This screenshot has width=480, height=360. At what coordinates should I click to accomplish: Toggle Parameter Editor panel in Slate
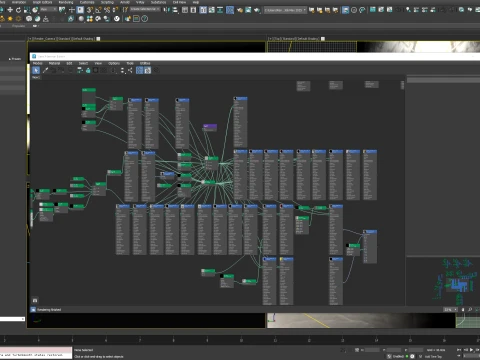coord(148,70)
